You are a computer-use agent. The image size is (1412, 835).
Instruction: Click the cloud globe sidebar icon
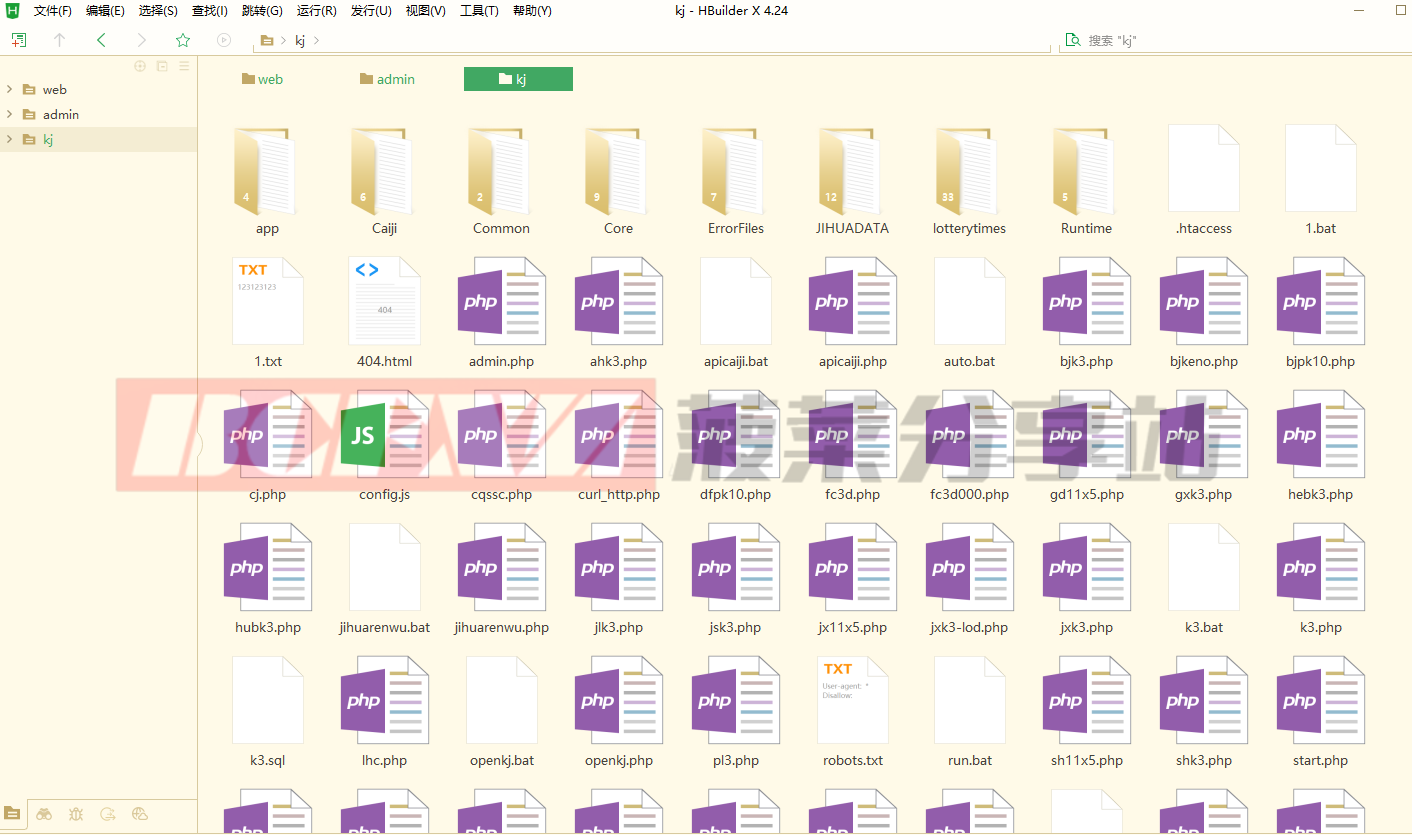coord(140,814)
